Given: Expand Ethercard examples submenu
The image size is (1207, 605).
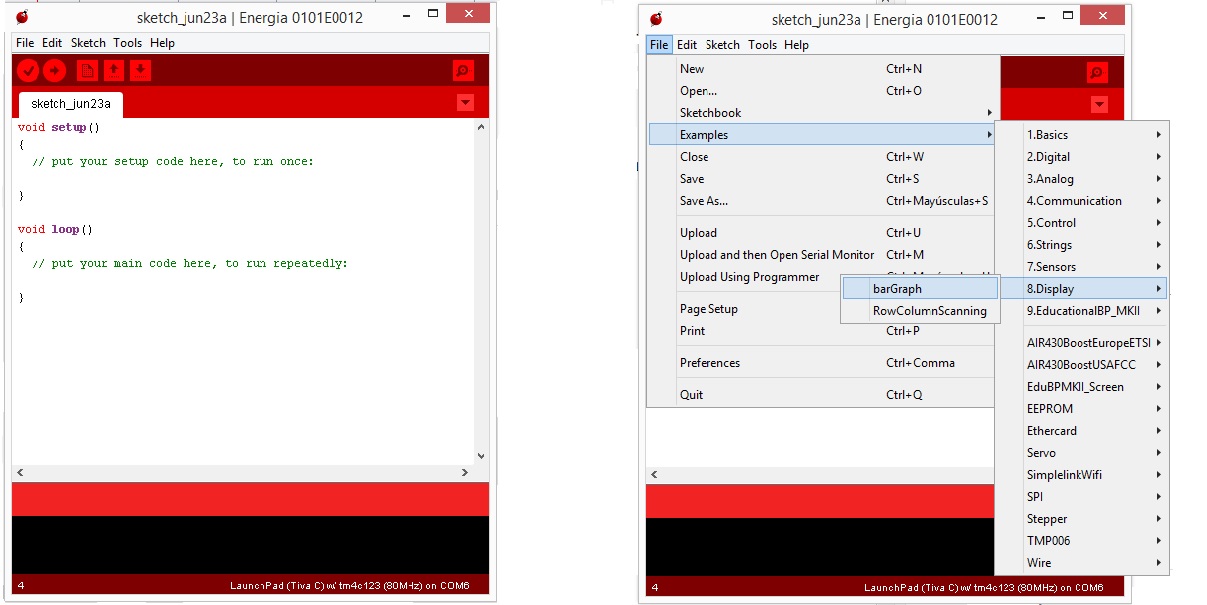Looking at the screenshot, I should (1081, 431).
